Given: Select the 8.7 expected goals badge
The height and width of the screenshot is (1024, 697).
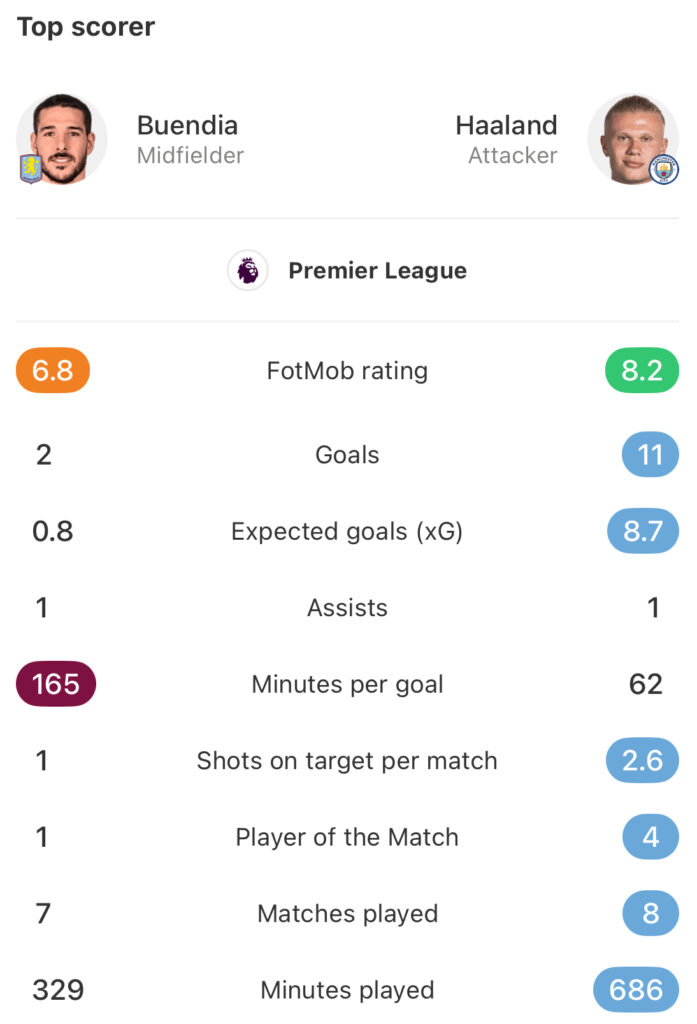Looking at the screenshot, I should [642, 532].
